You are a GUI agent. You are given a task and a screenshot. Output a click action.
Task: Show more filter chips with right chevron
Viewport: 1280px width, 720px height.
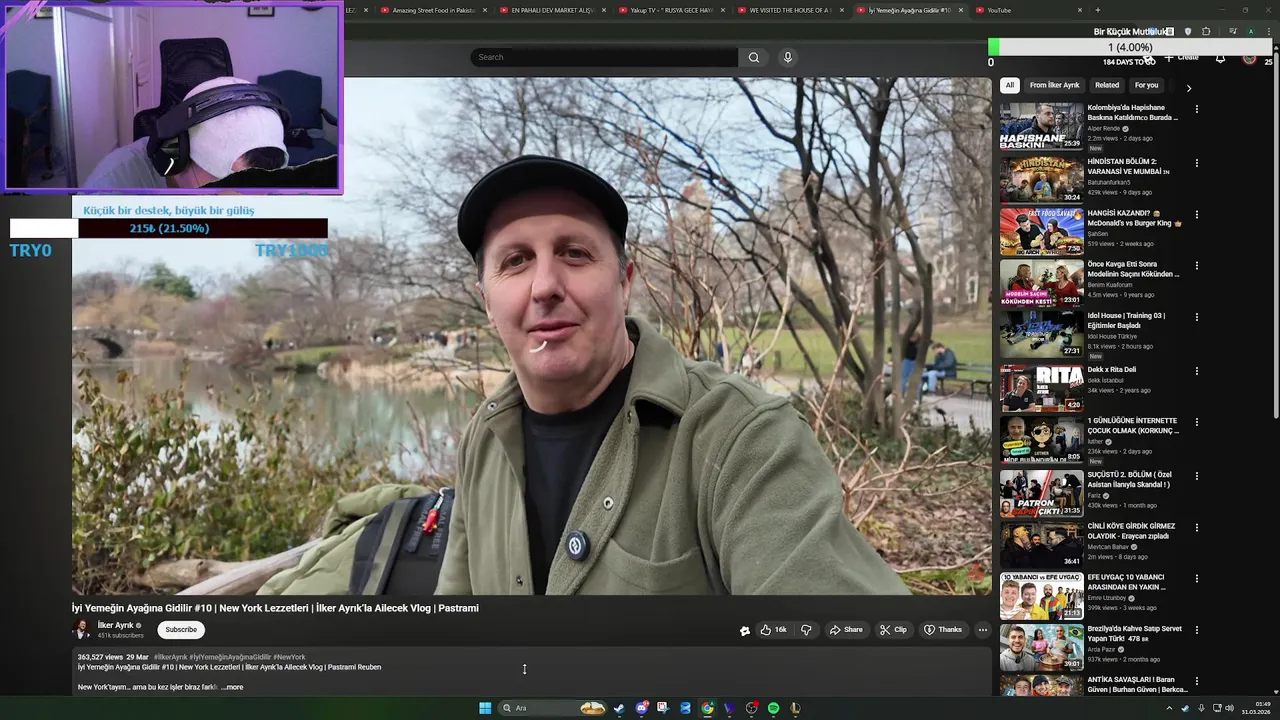pyautogui.click(x=1188, y=88)
